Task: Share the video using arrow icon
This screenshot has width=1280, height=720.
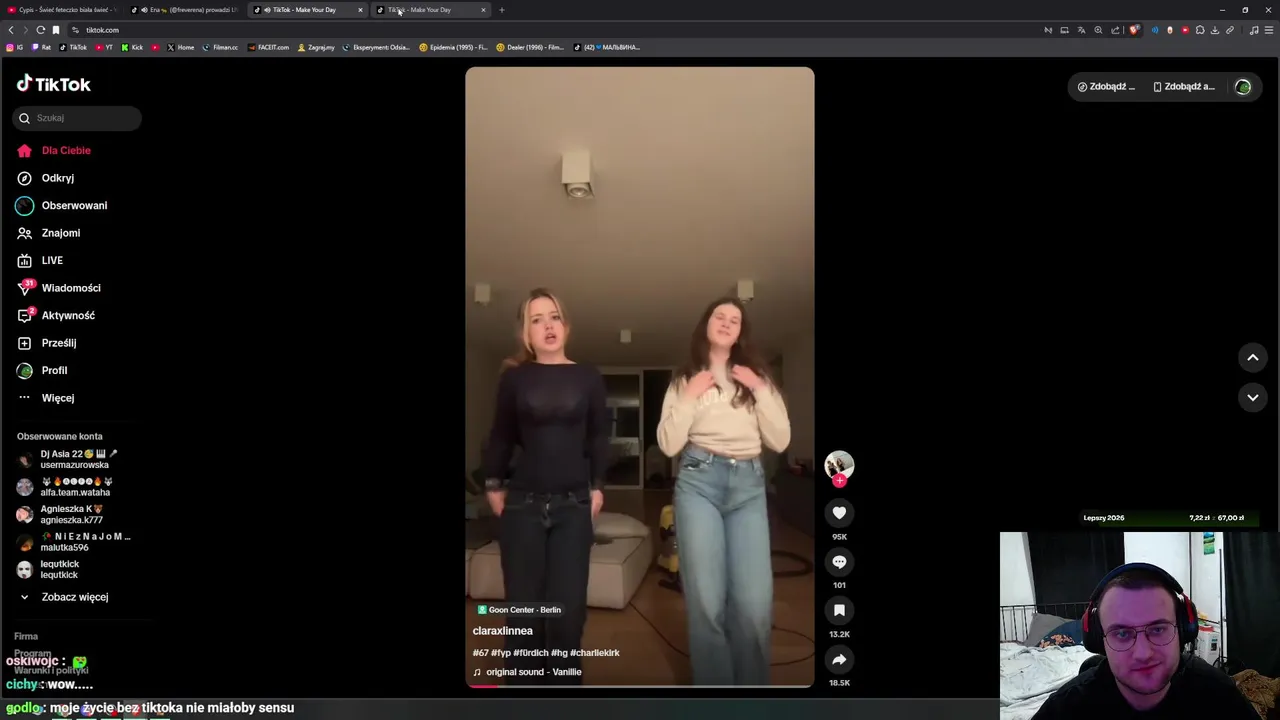Action: (x=839, y=659)
